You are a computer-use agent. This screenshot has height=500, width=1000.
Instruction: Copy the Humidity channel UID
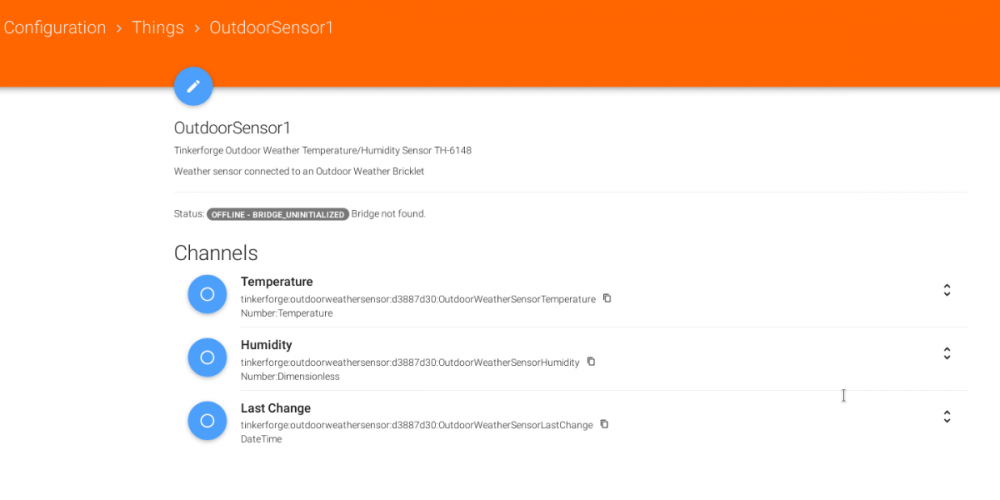tap(591, 361)
